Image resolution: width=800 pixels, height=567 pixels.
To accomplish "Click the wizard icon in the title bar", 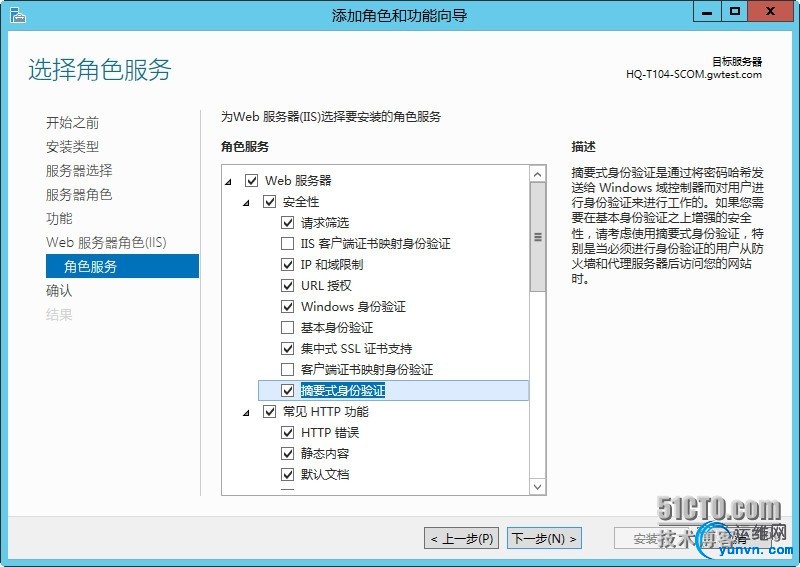I will coord(17,15).
